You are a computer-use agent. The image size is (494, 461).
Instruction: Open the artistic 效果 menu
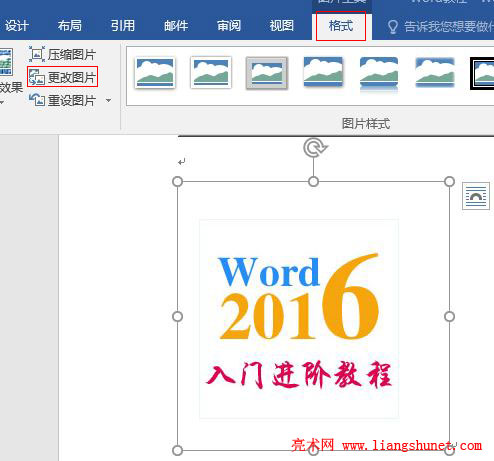tap(11, 88)
